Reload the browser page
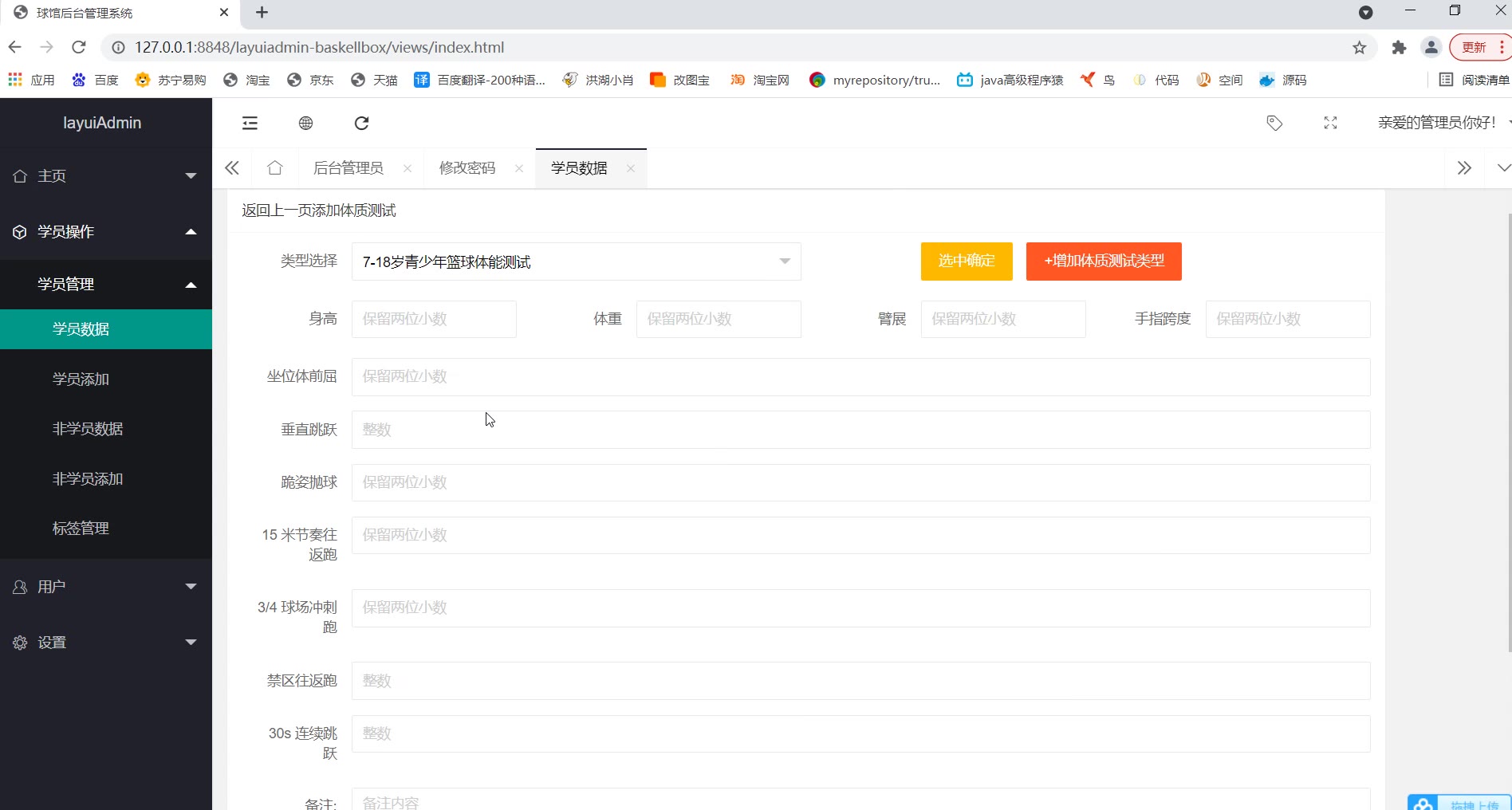 (79, 47)
